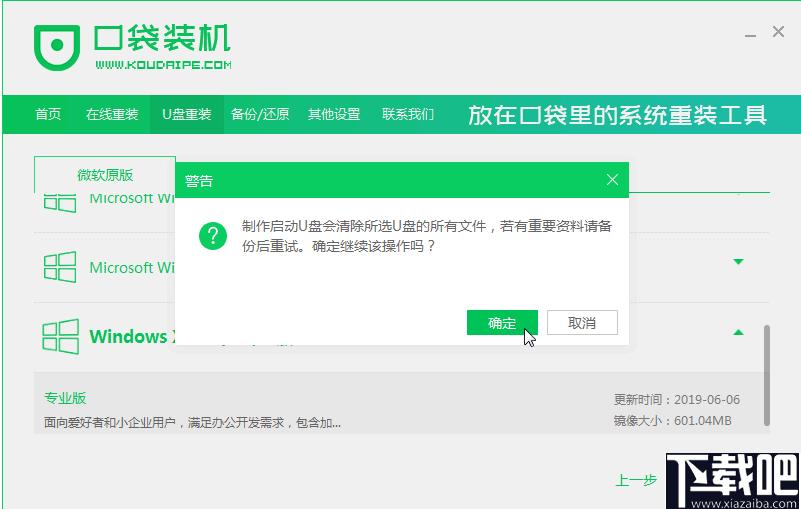This screenshot has width=801, height=509.
Task: Switch to 在线重装 tab
Action: coord(112,114)
